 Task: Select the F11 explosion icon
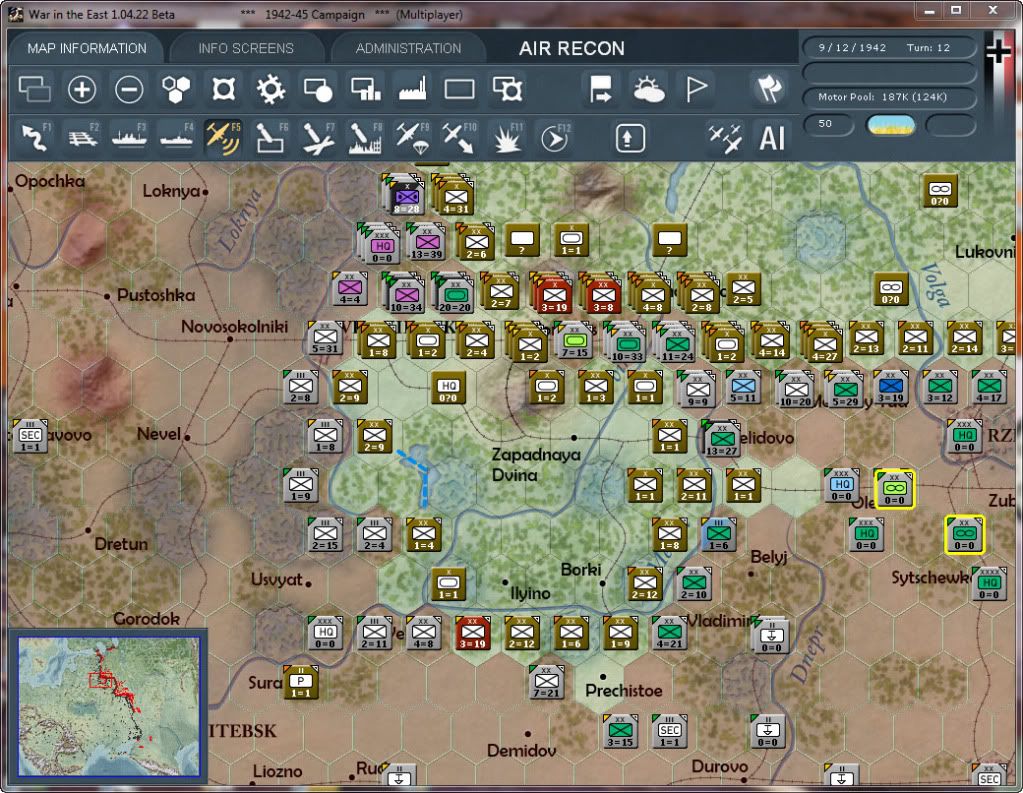[507, 138]
